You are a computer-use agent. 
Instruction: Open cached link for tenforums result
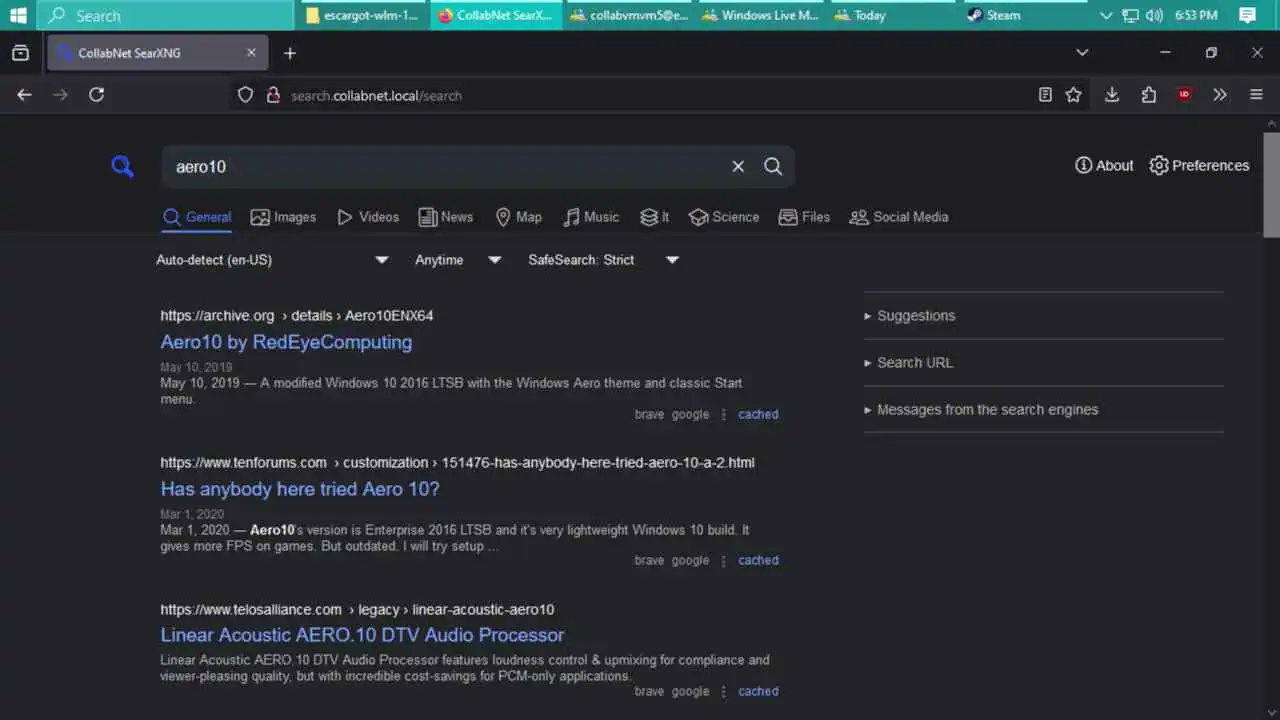tap(758, 560)
